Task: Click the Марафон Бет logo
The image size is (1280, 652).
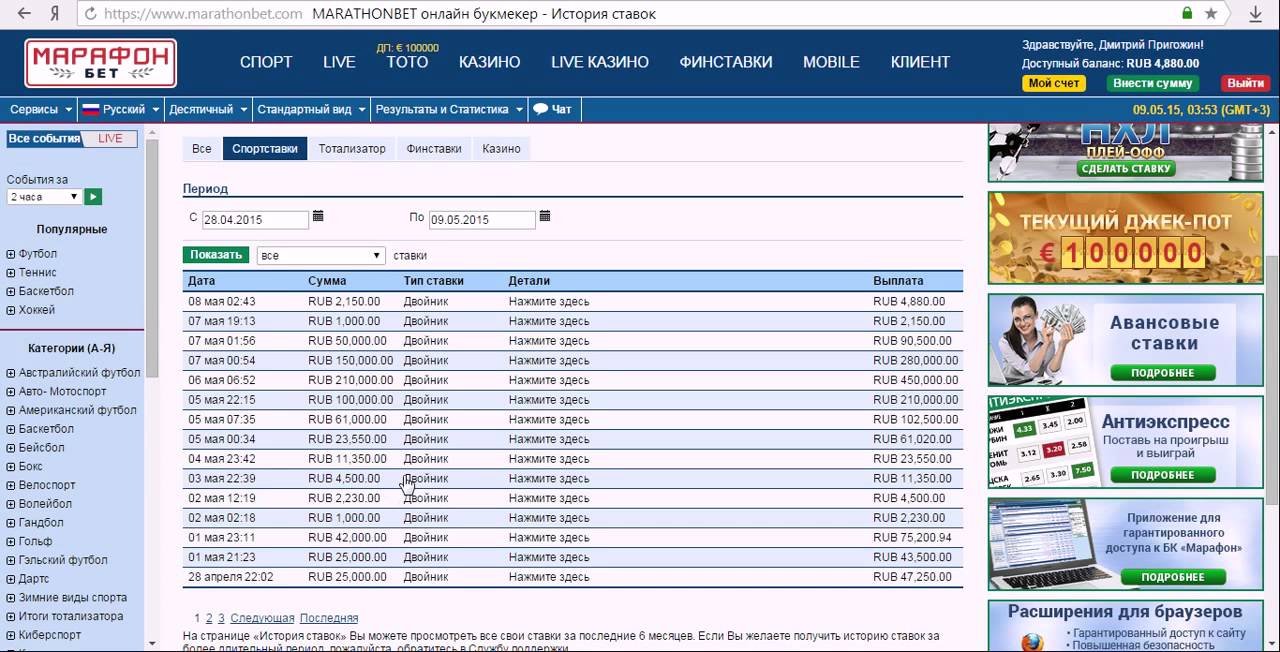Action: [x=100, y=63]
